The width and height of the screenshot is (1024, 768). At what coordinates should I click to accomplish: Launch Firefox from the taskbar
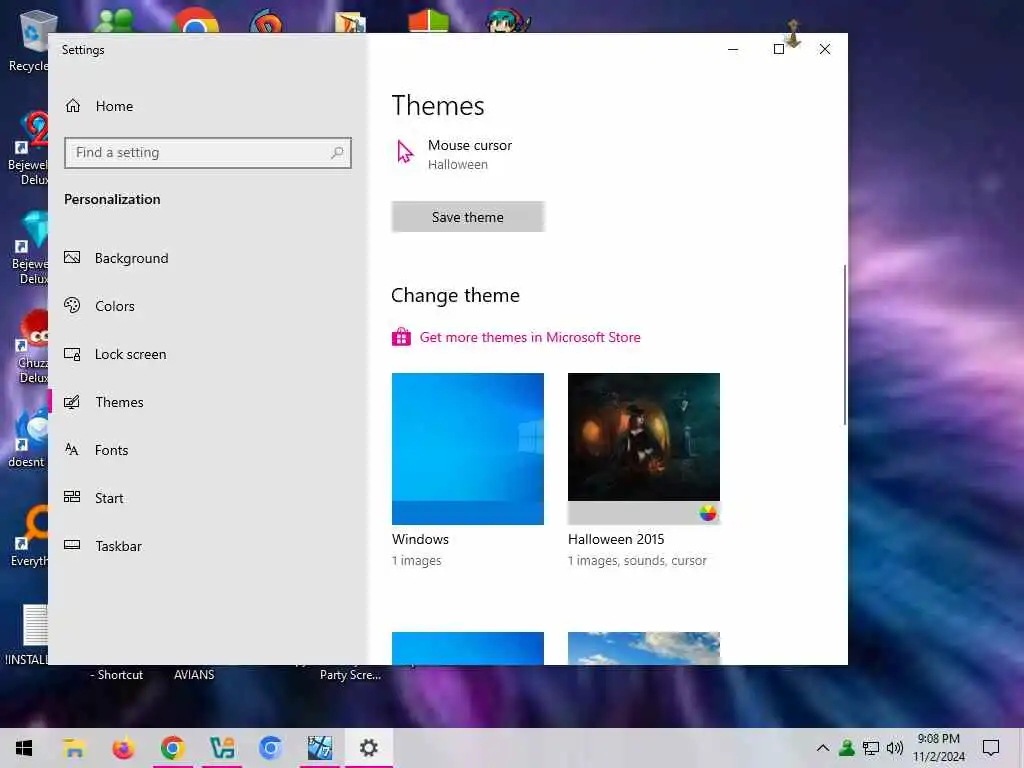[123, 748]
